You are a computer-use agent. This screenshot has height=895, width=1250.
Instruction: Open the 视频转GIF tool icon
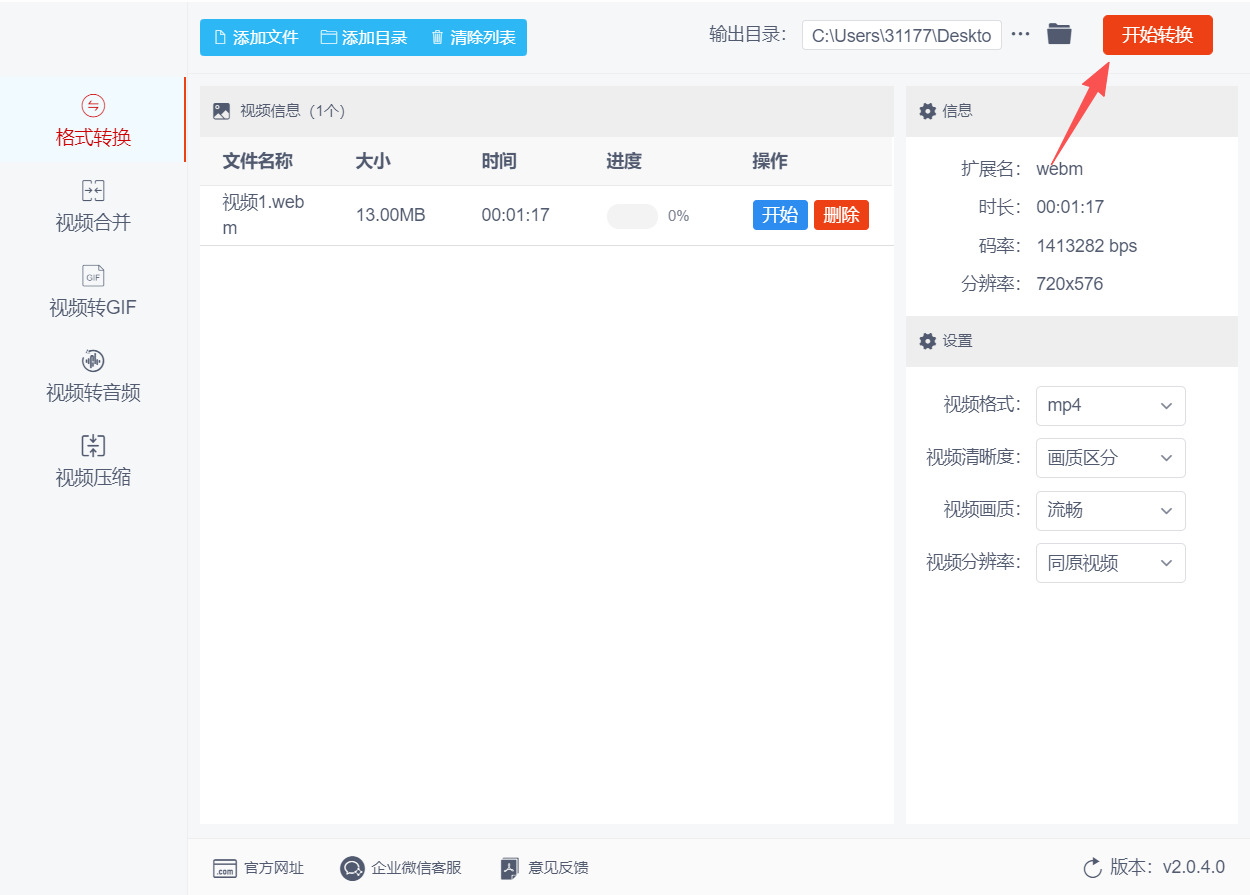pos(93,276)
